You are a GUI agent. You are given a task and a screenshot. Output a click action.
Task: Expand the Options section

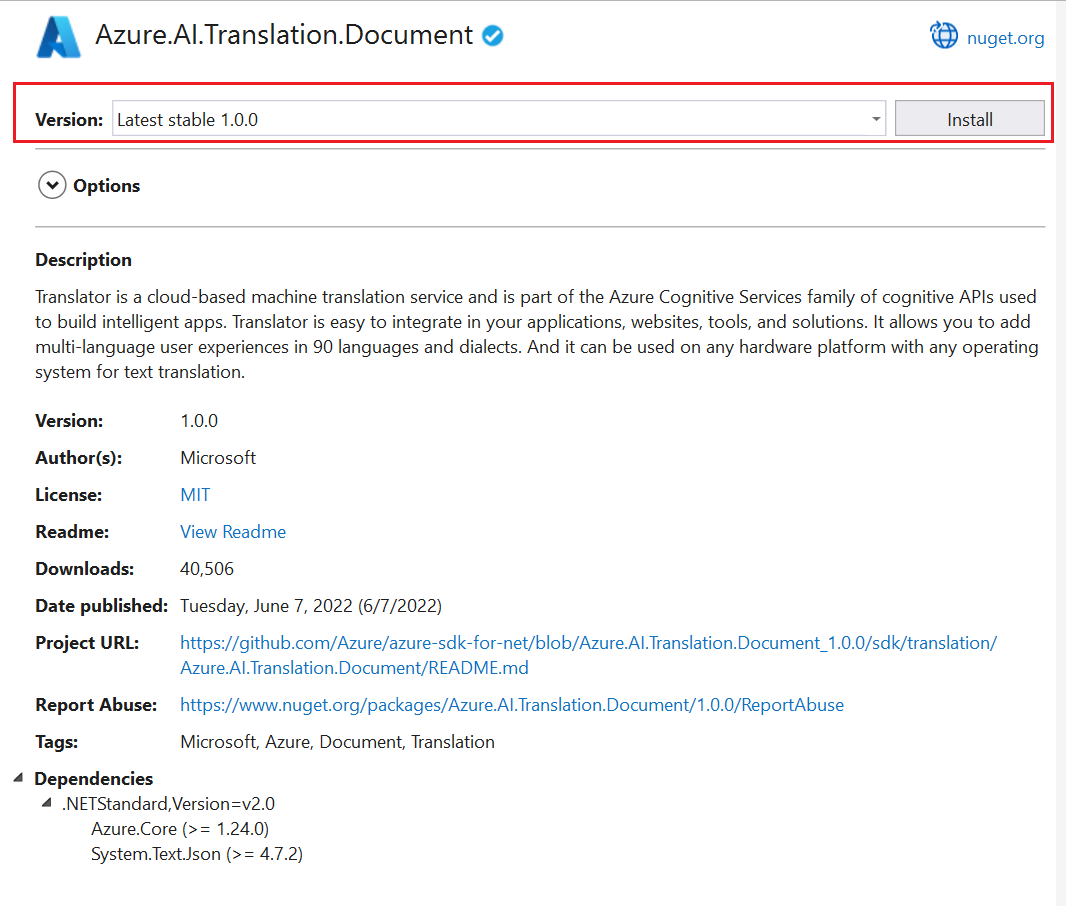click(x=106, y=185)
